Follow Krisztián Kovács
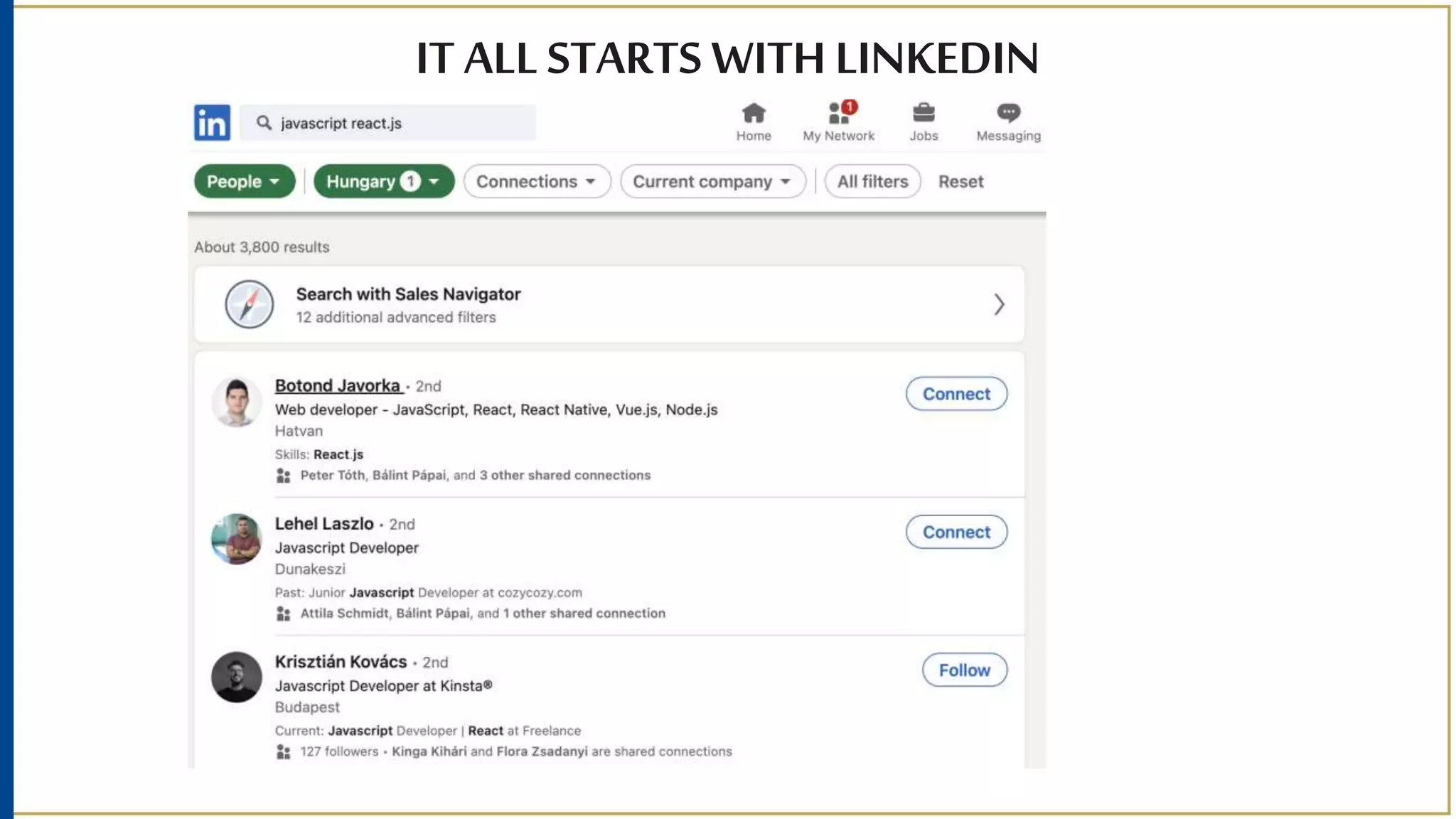 point(965,670)
